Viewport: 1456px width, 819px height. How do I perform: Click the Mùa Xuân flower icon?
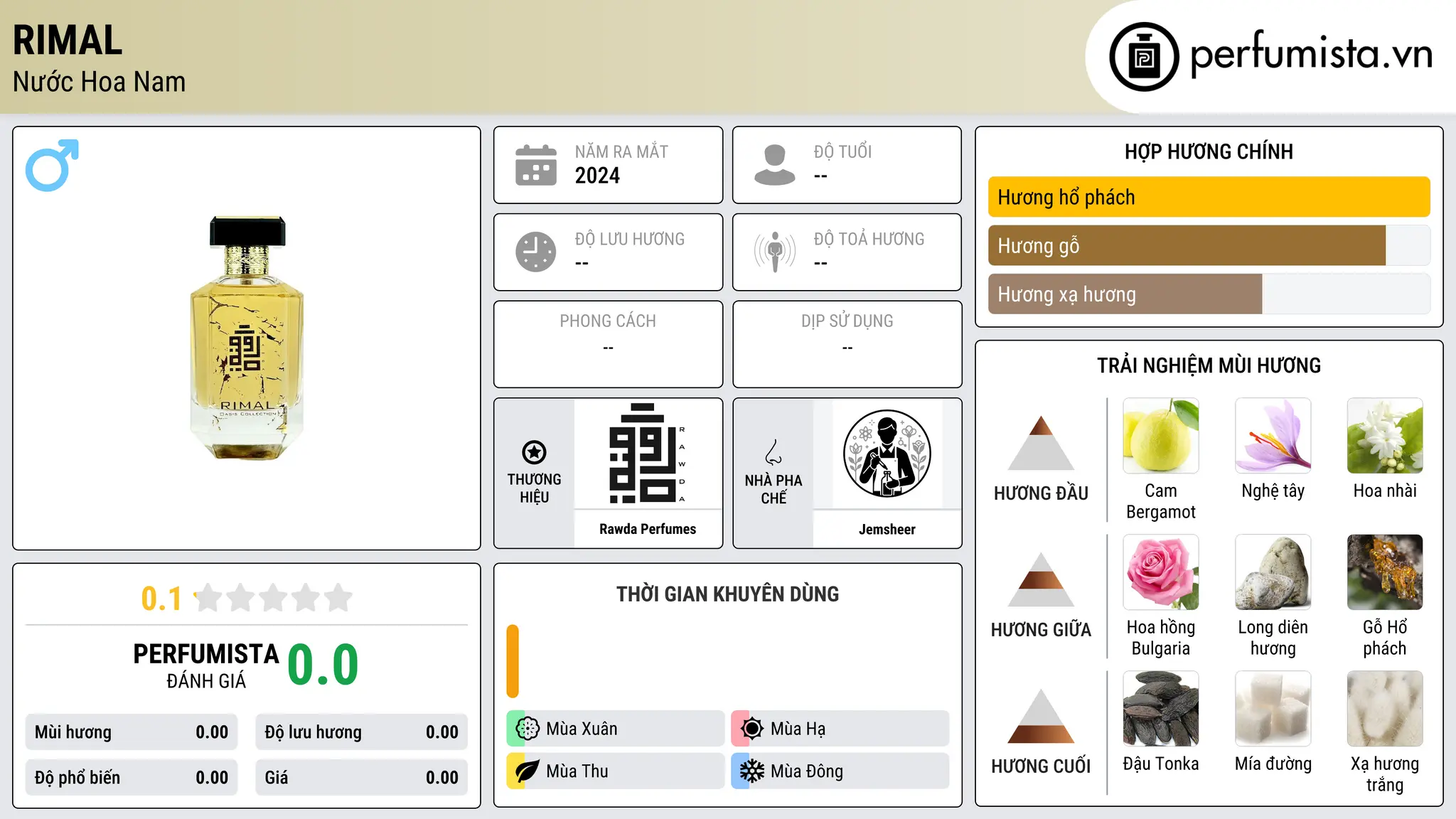pos(528,729)
